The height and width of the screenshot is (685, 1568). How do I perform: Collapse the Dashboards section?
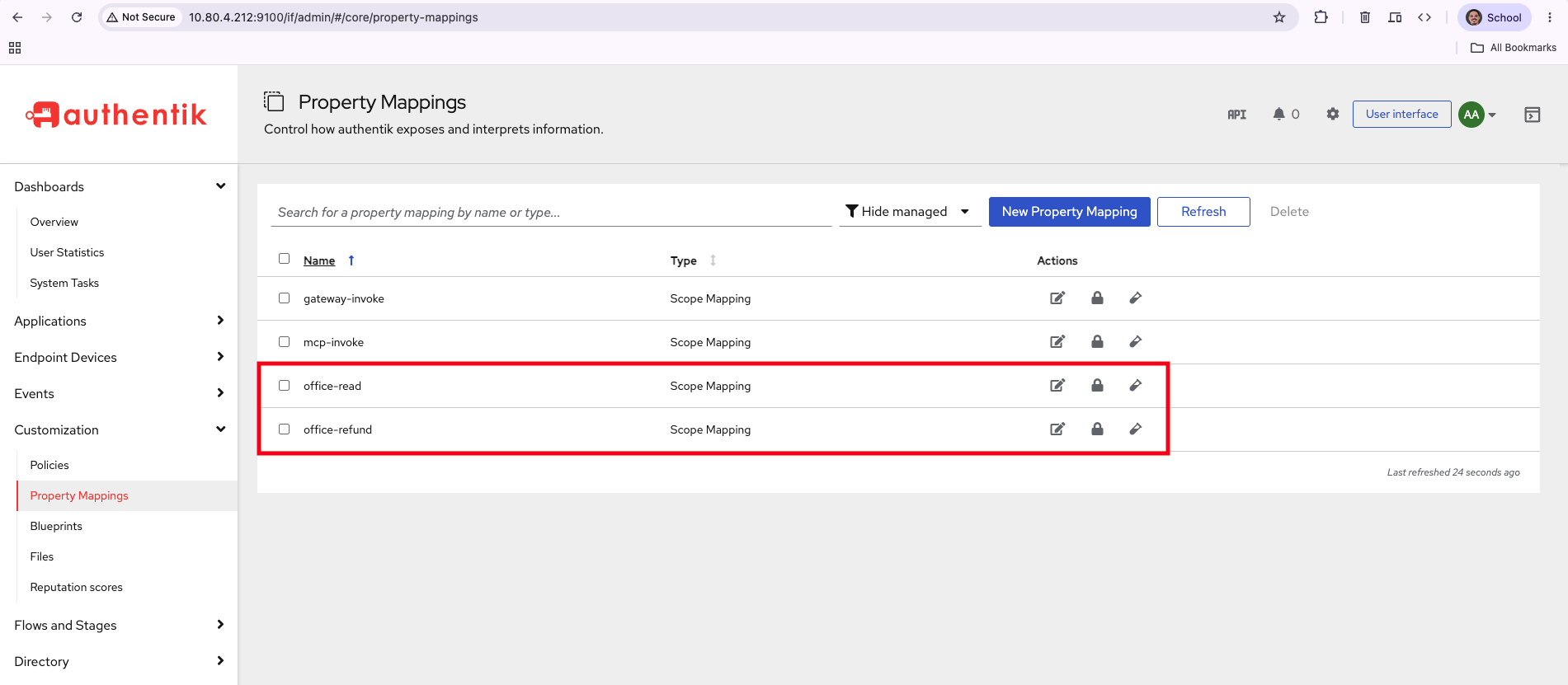[119, 186]
